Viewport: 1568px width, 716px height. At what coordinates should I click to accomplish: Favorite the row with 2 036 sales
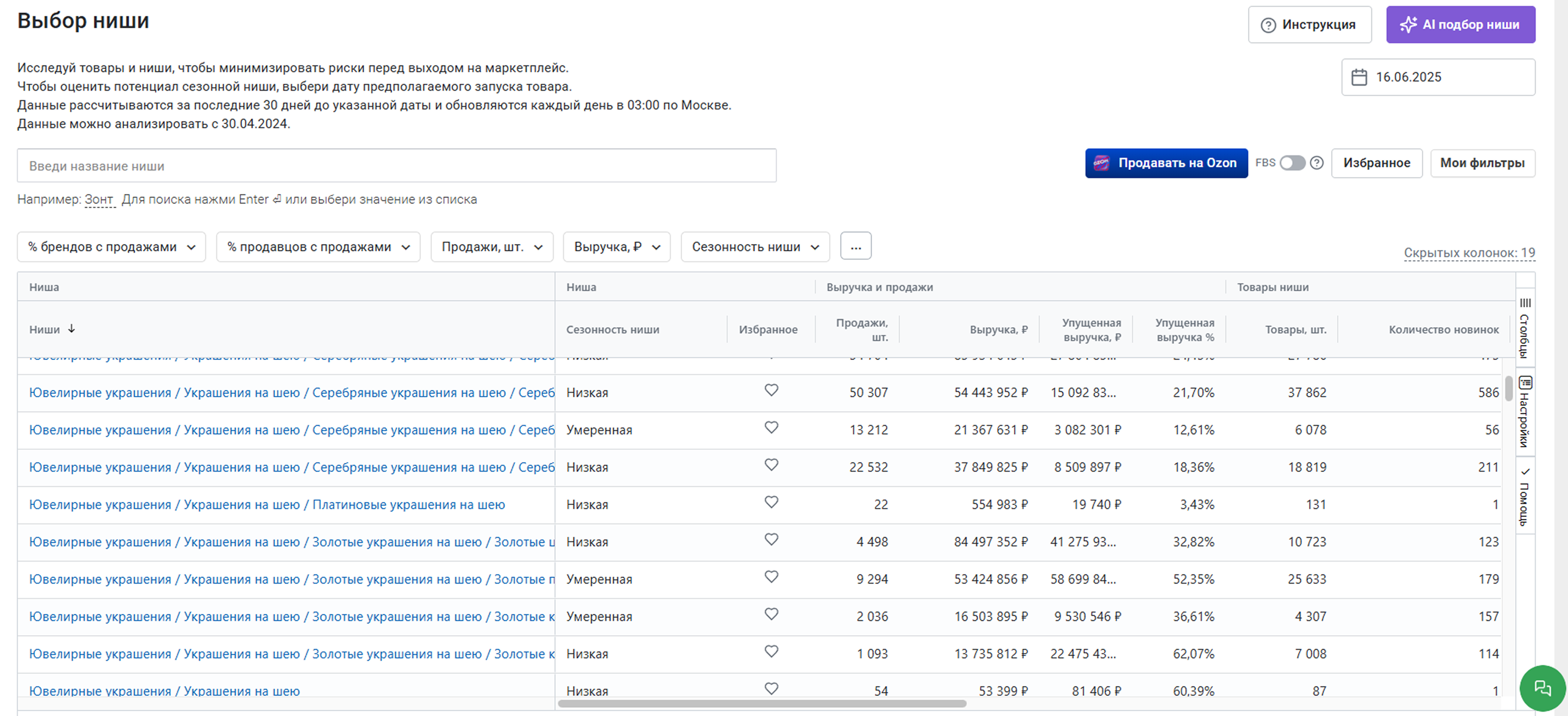(x=771, y=614)
